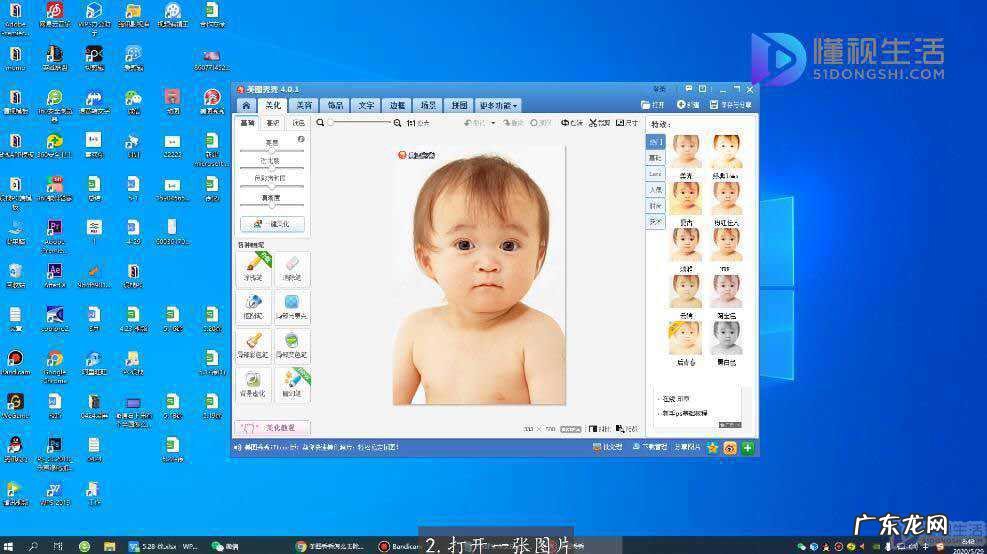
Task: Open the 文字 tab
Action: [366, 105]
